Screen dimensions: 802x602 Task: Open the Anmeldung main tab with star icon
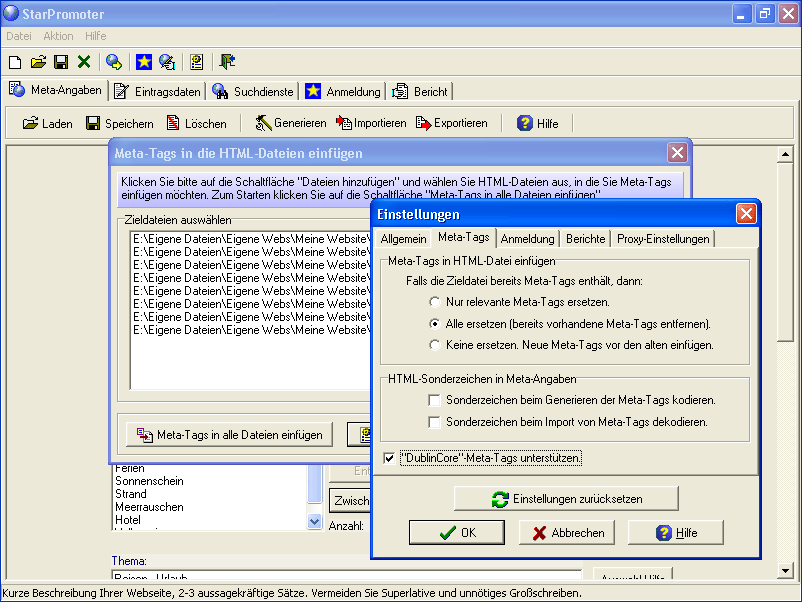343,92
